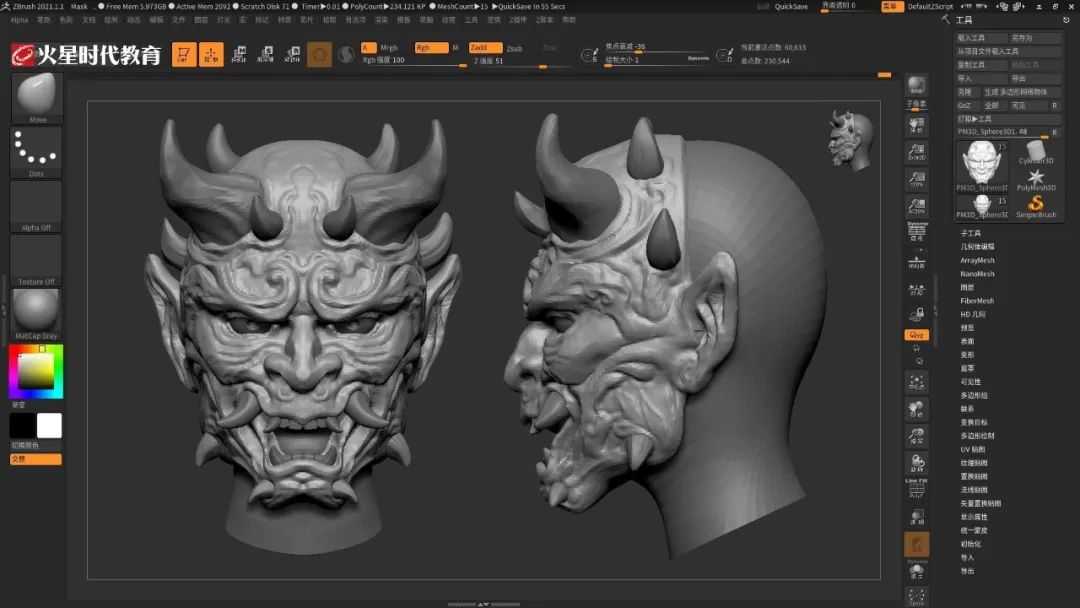The height and width of the screenshot is (608, 1080).
Task: Open the Alpha Off selector
Action: pos(37,207)
